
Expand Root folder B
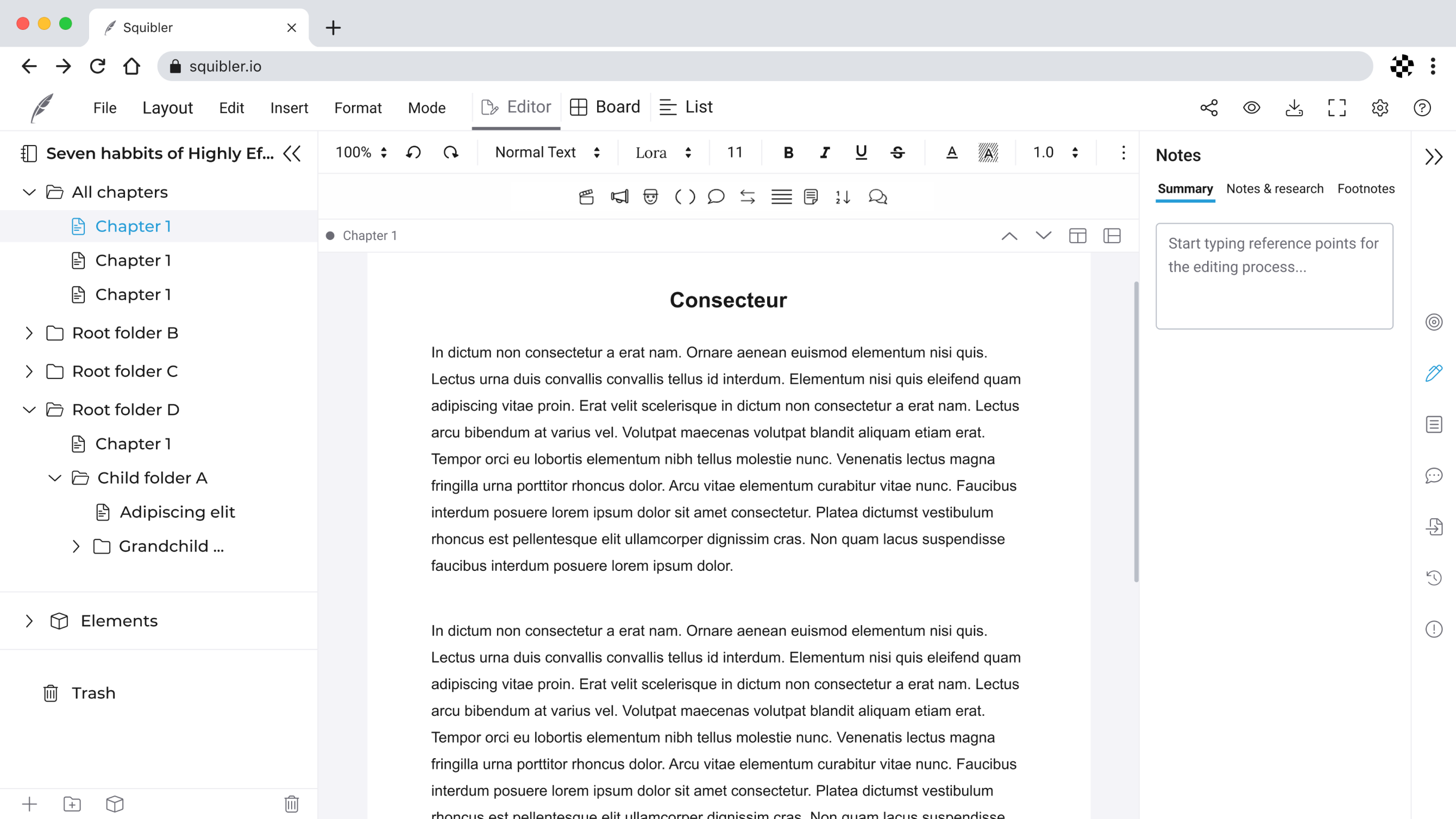tap(29, 333)
